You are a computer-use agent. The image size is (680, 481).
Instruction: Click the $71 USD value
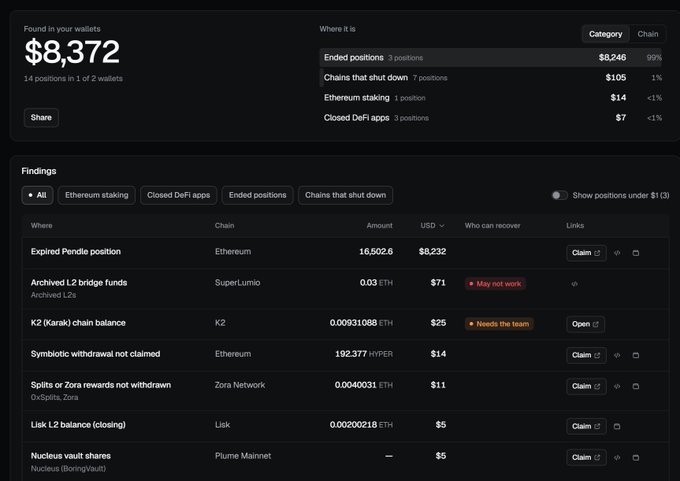coord(438,283)
